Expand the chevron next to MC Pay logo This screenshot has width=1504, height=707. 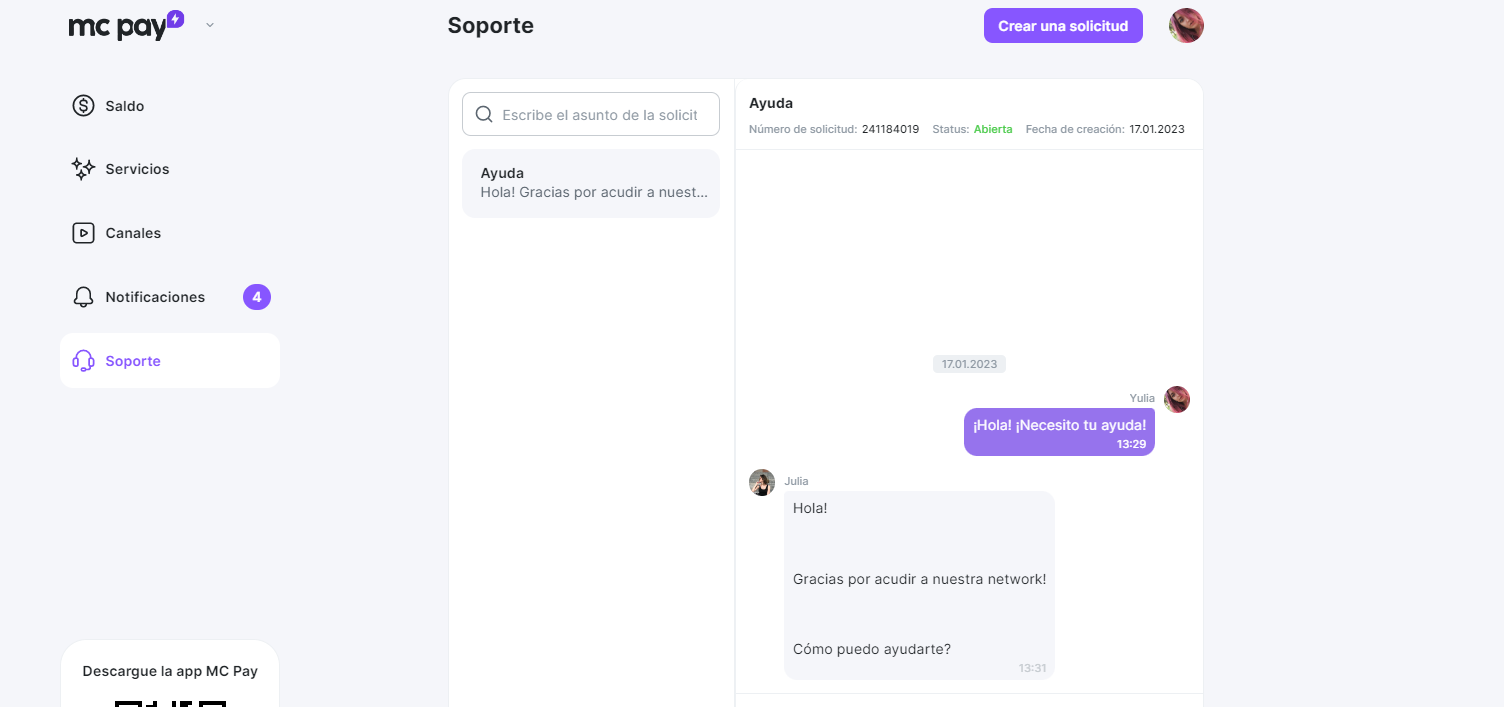(x=210, y=25)
